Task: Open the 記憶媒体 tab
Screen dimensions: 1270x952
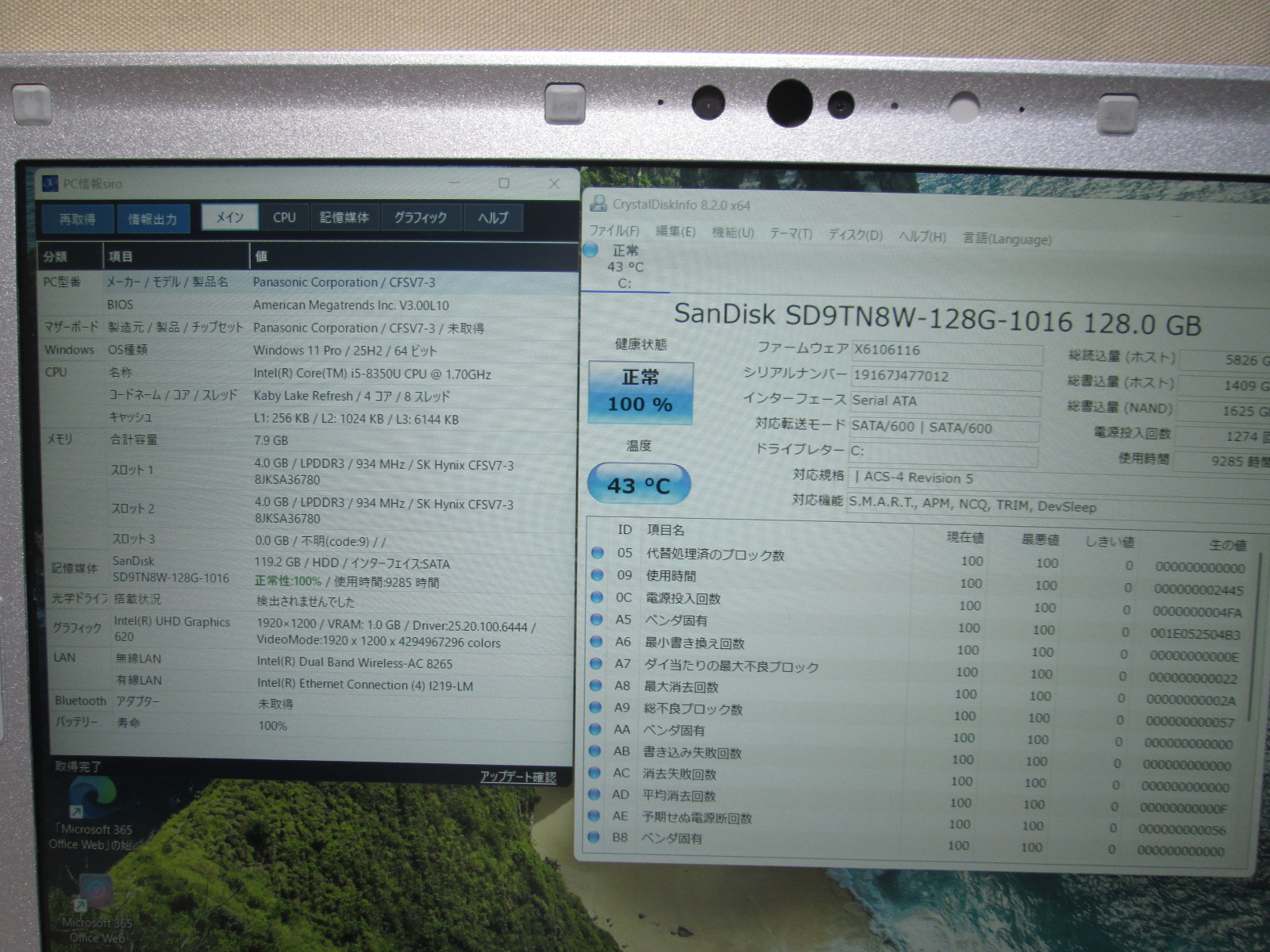Action: (x=344, y=217)
